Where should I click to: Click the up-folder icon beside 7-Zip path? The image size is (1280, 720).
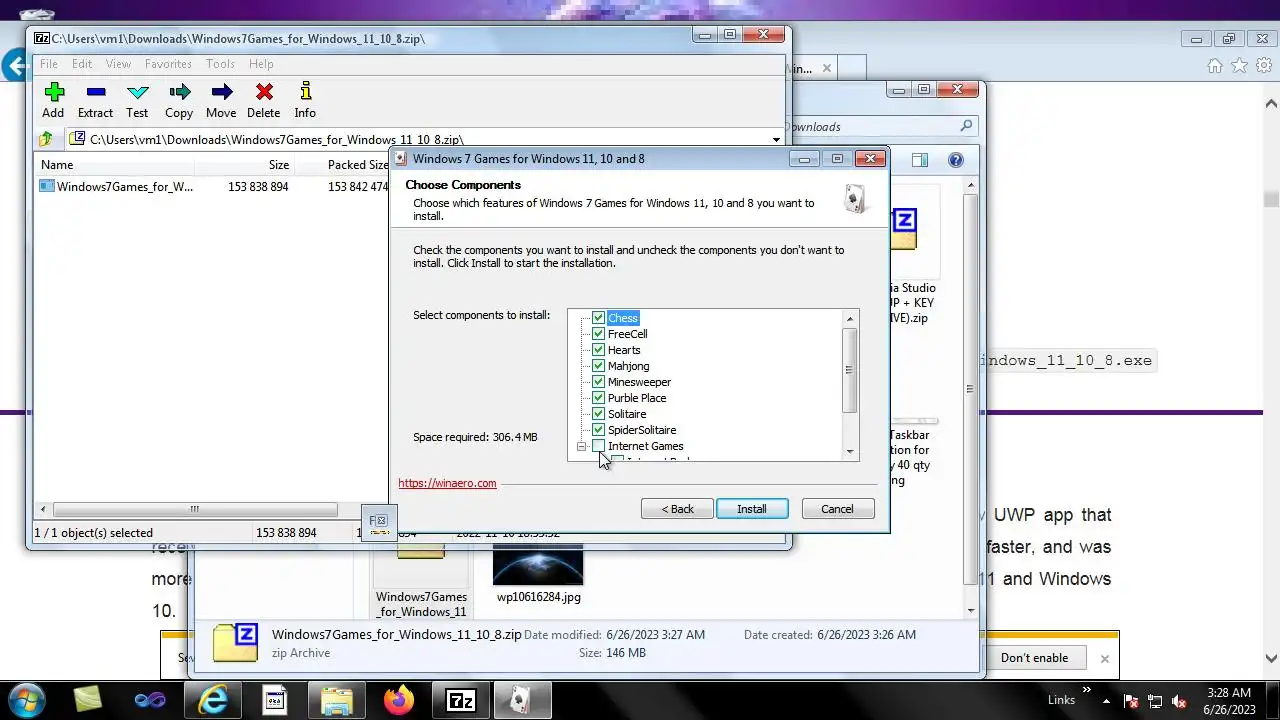(45, 139)
